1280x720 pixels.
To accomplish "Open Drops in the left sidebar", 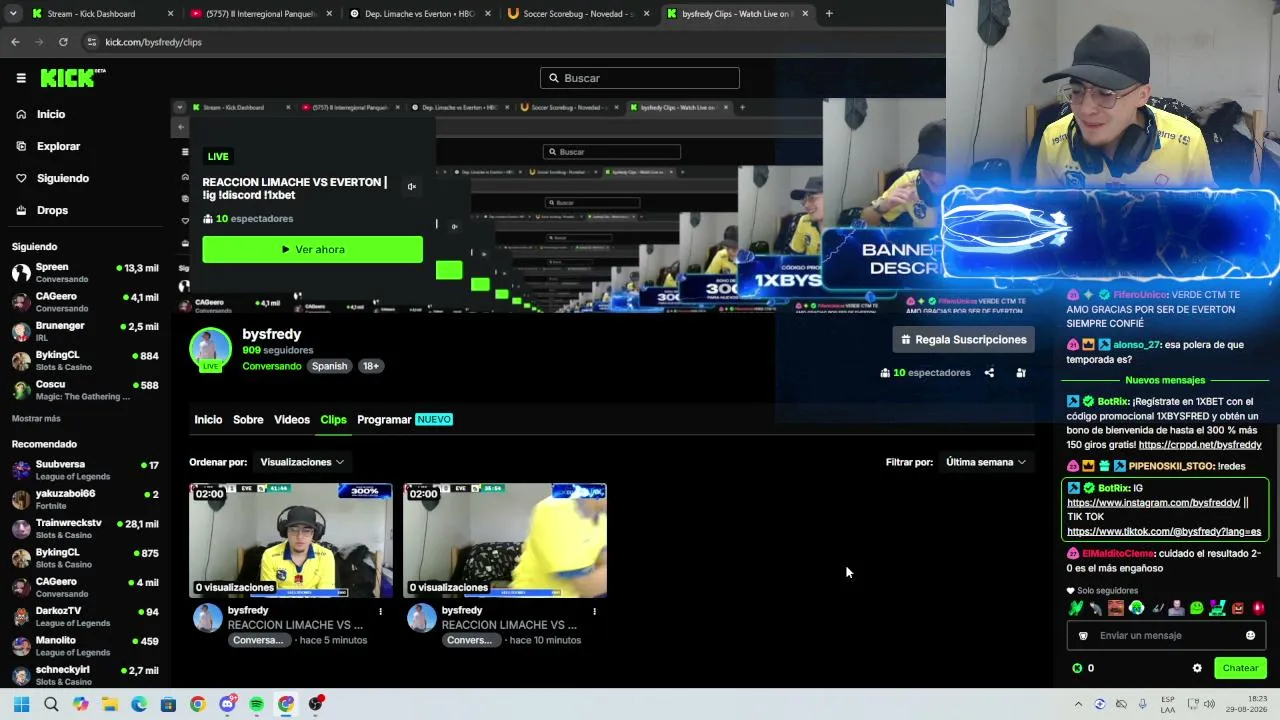I will pyautogui.click(x=52, y=210).
